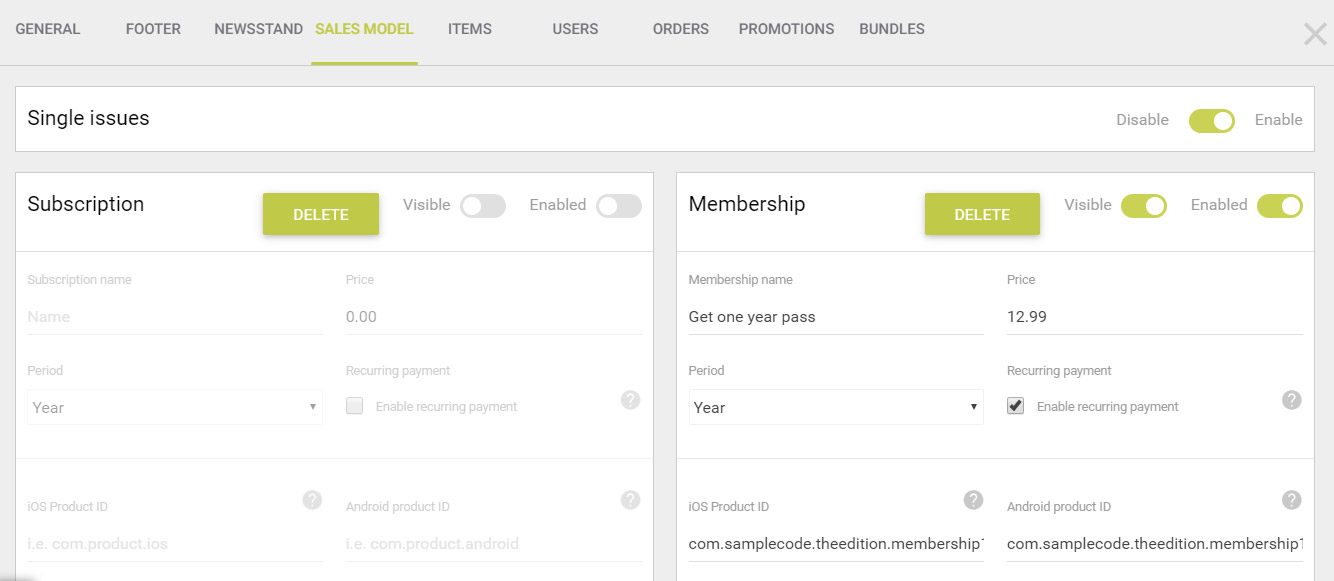Viewport: 1334px width, 581px height.
Task: Open help for Subscription iOS Product ID
Action: coord(312,500)
